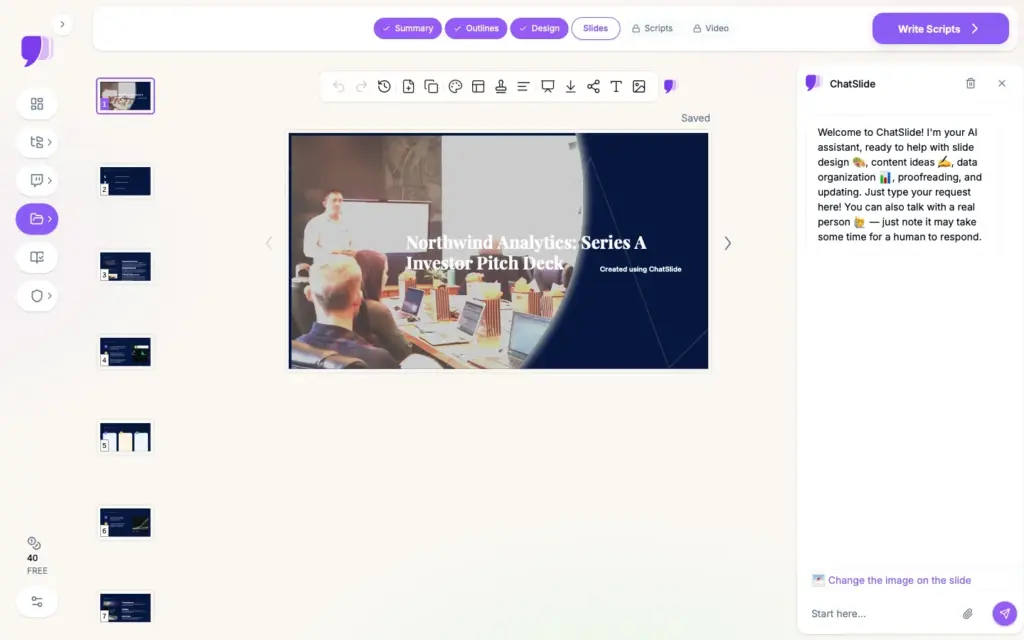The height and width of the screenshot is (640, 1024).
Task: Open the color palette theme tool
Action: (x=455, y=86)
